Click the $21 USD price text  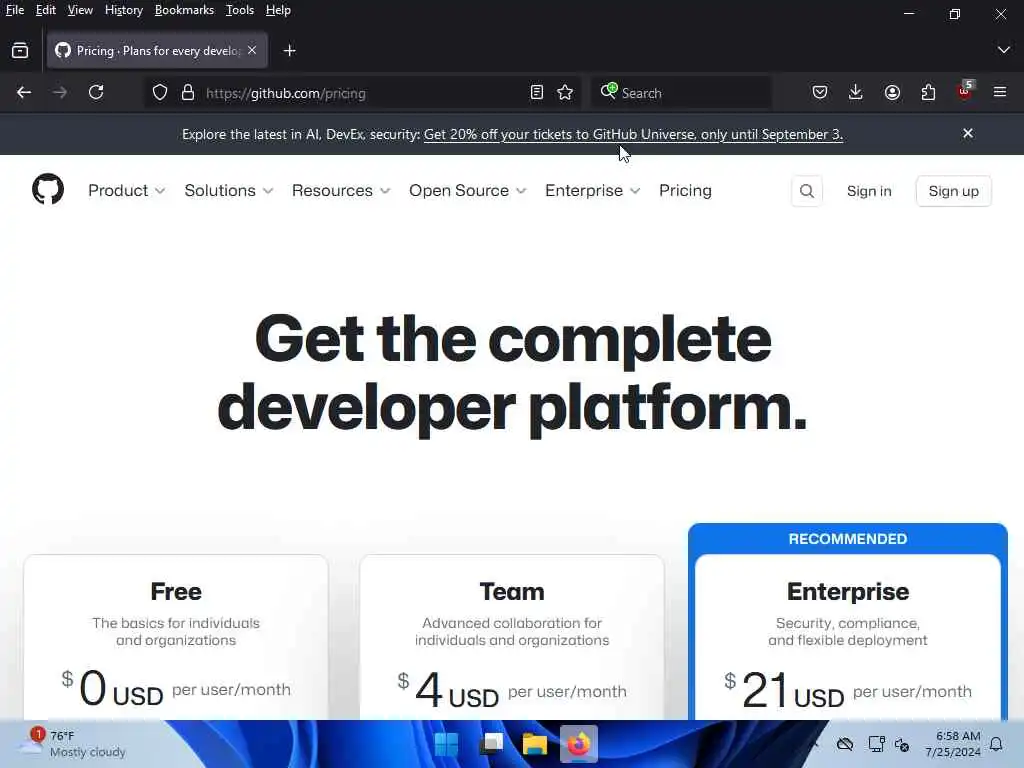tap(784, 691)
